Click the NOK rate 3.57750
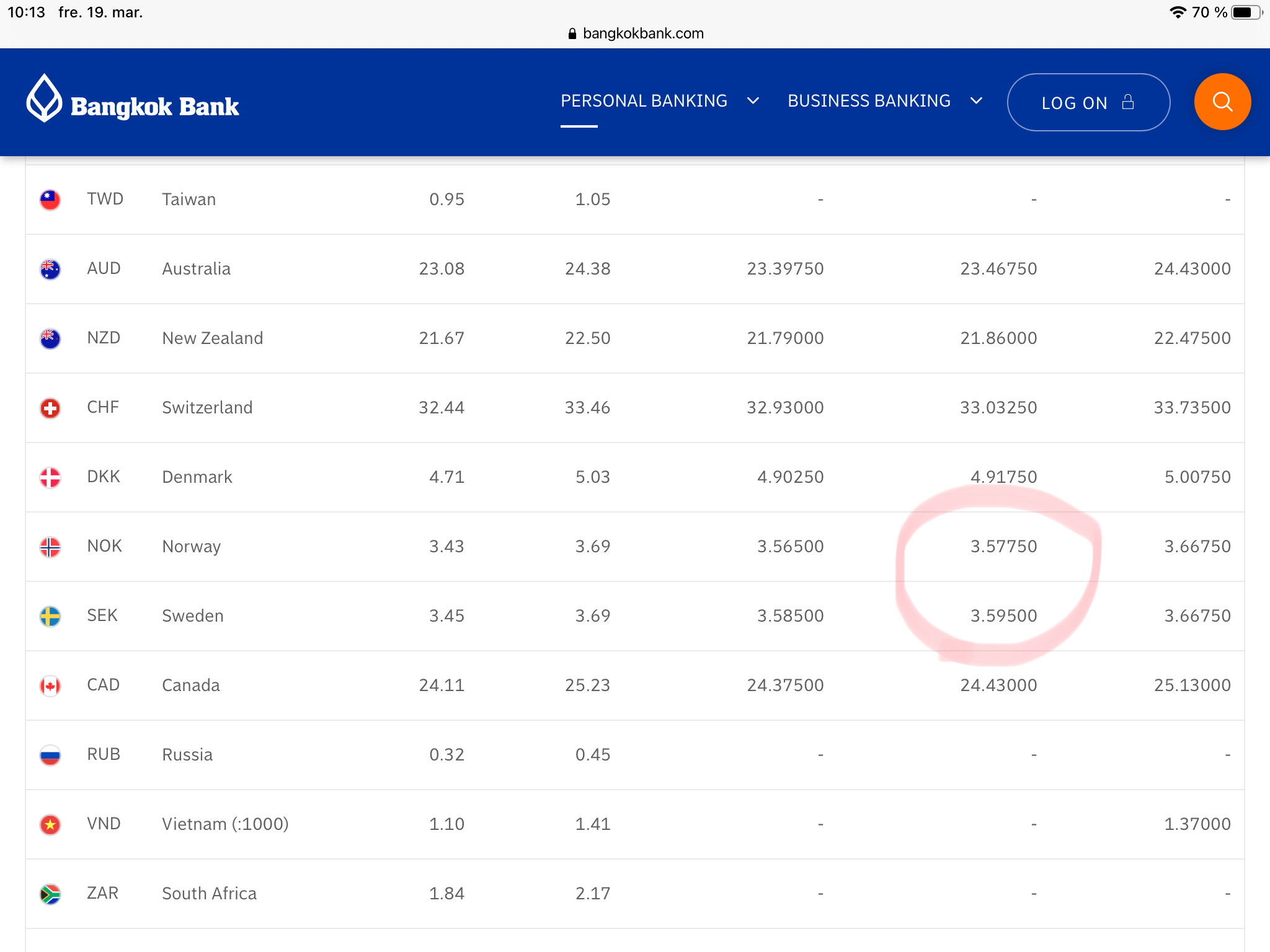This screenshot has width=1270, height=952. coord(1003,547)
